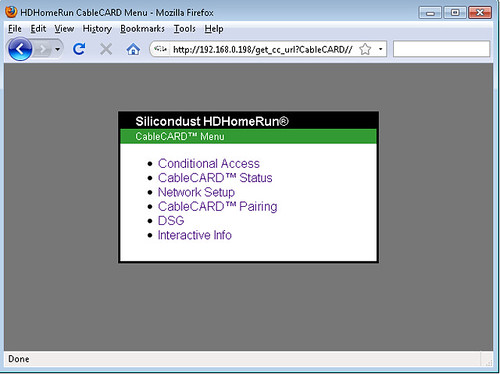This screenshot has height=374, width=500.
Task: Open the Help menu
Action: click(x=214, y=29)
